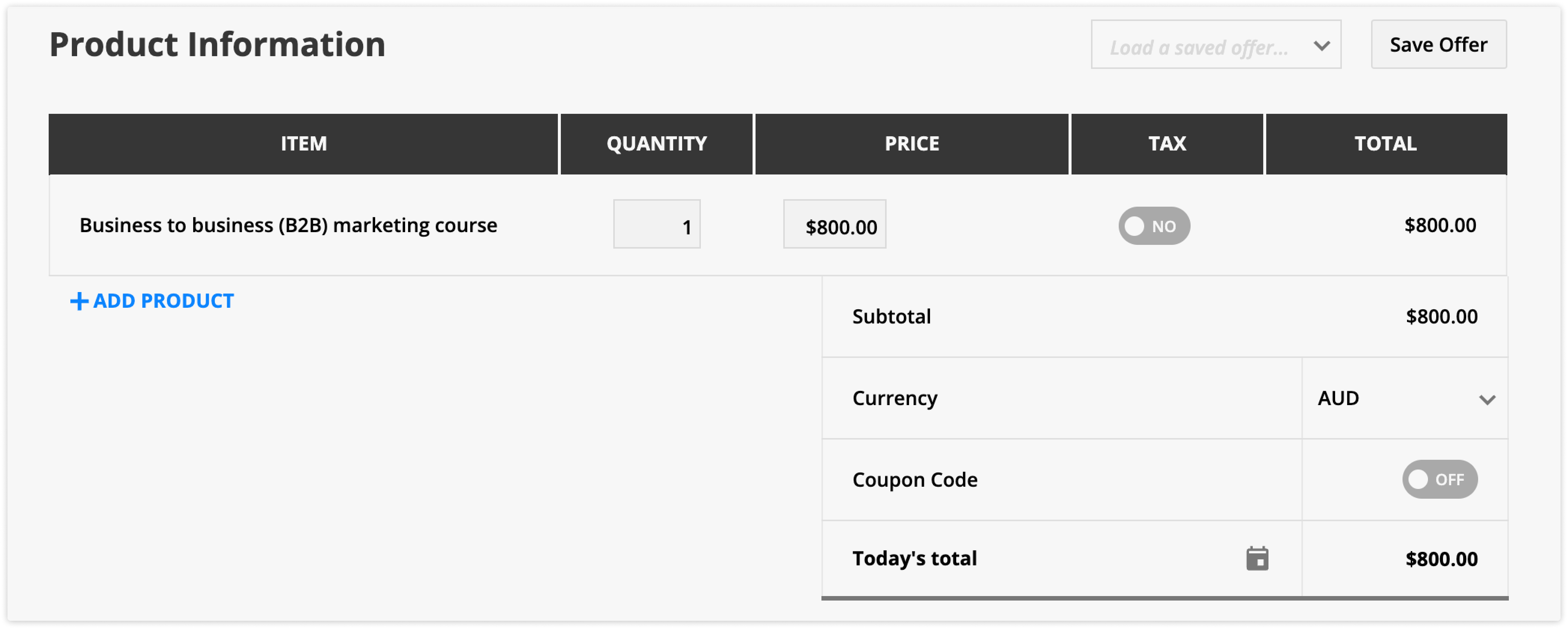Click the QUANTITY column header
Viewport: 1568px width, 629px height.
(656, 144)
